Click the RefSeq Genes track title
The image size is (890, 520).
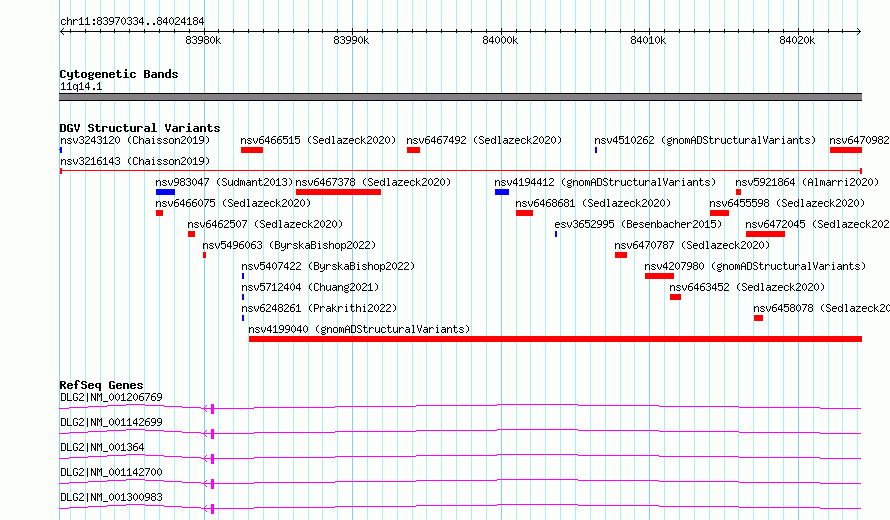point(101,385)
